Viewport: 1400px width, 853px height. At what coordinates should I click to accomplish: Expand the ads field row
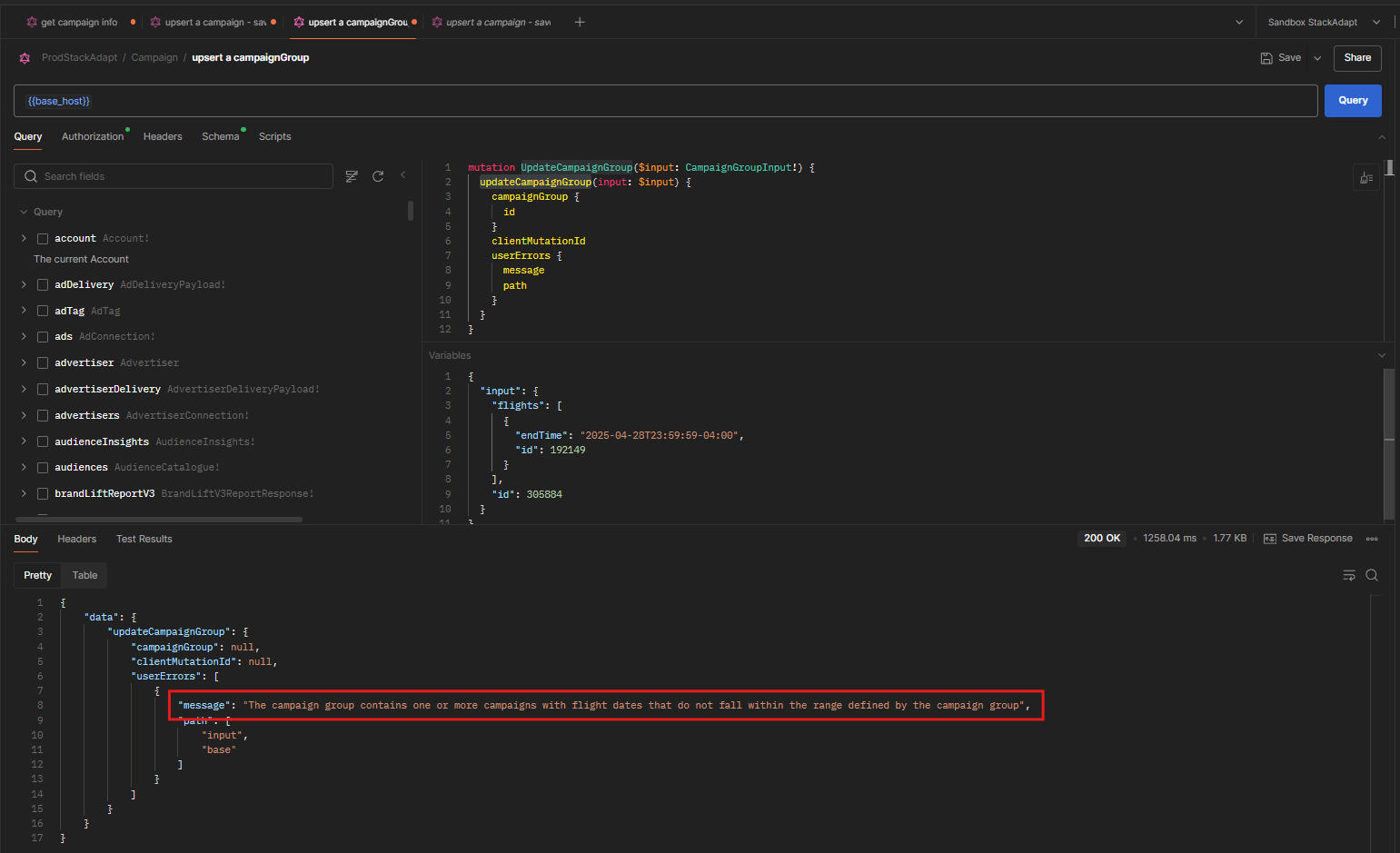24,336
